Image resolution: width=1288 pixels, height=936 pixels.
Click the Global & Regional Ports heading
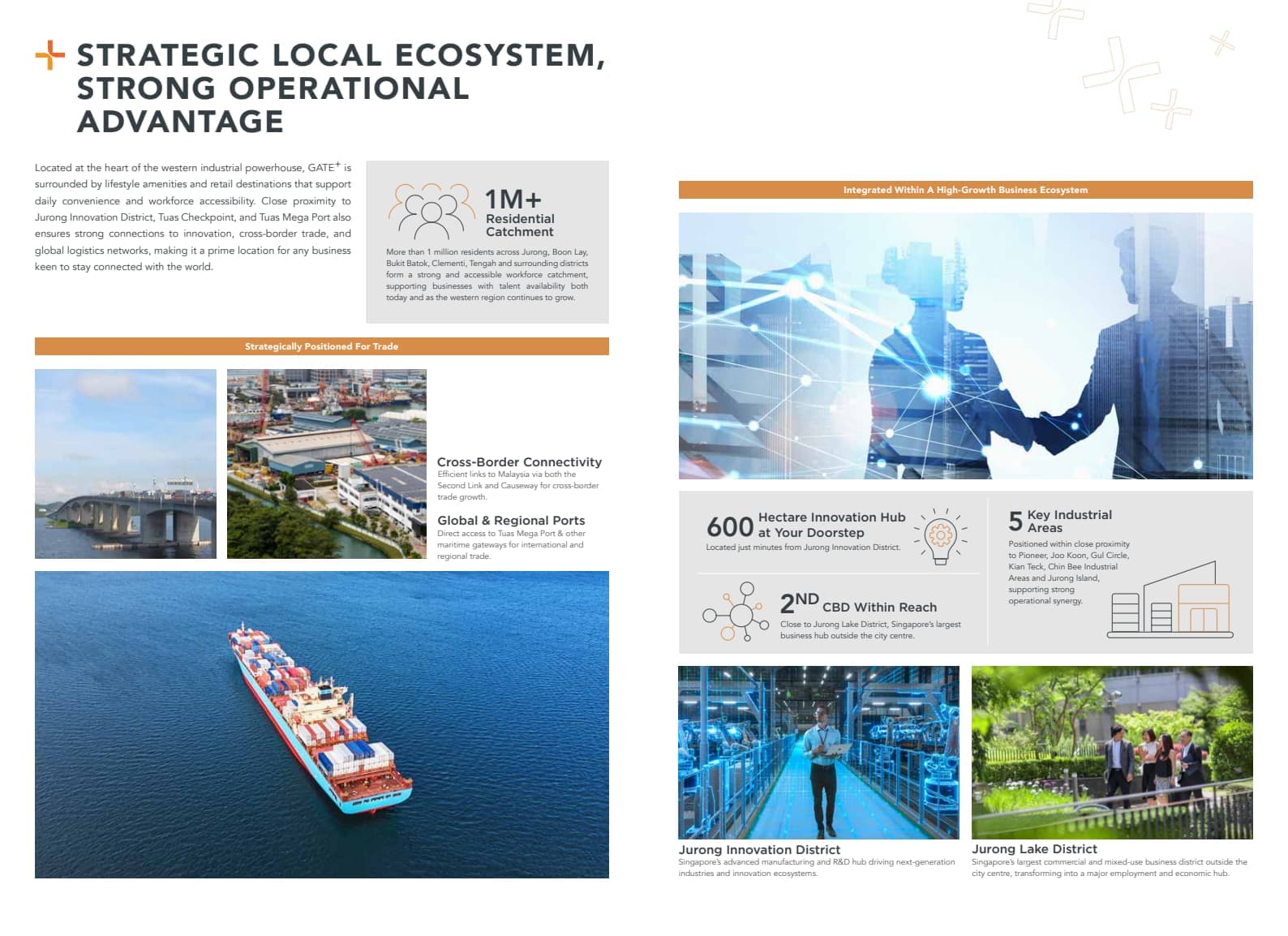tap(511, 521)
